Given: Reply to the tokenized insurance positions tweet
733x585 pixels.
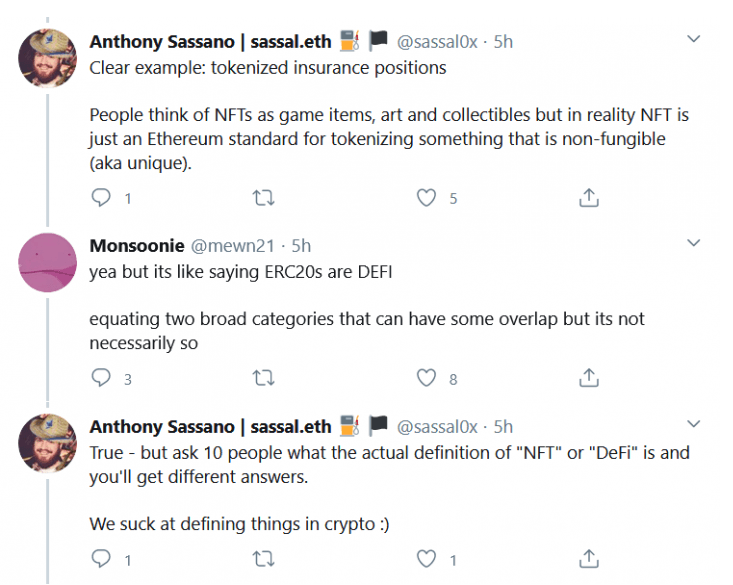Looking at the screenshot, I should tap(101, 198).
